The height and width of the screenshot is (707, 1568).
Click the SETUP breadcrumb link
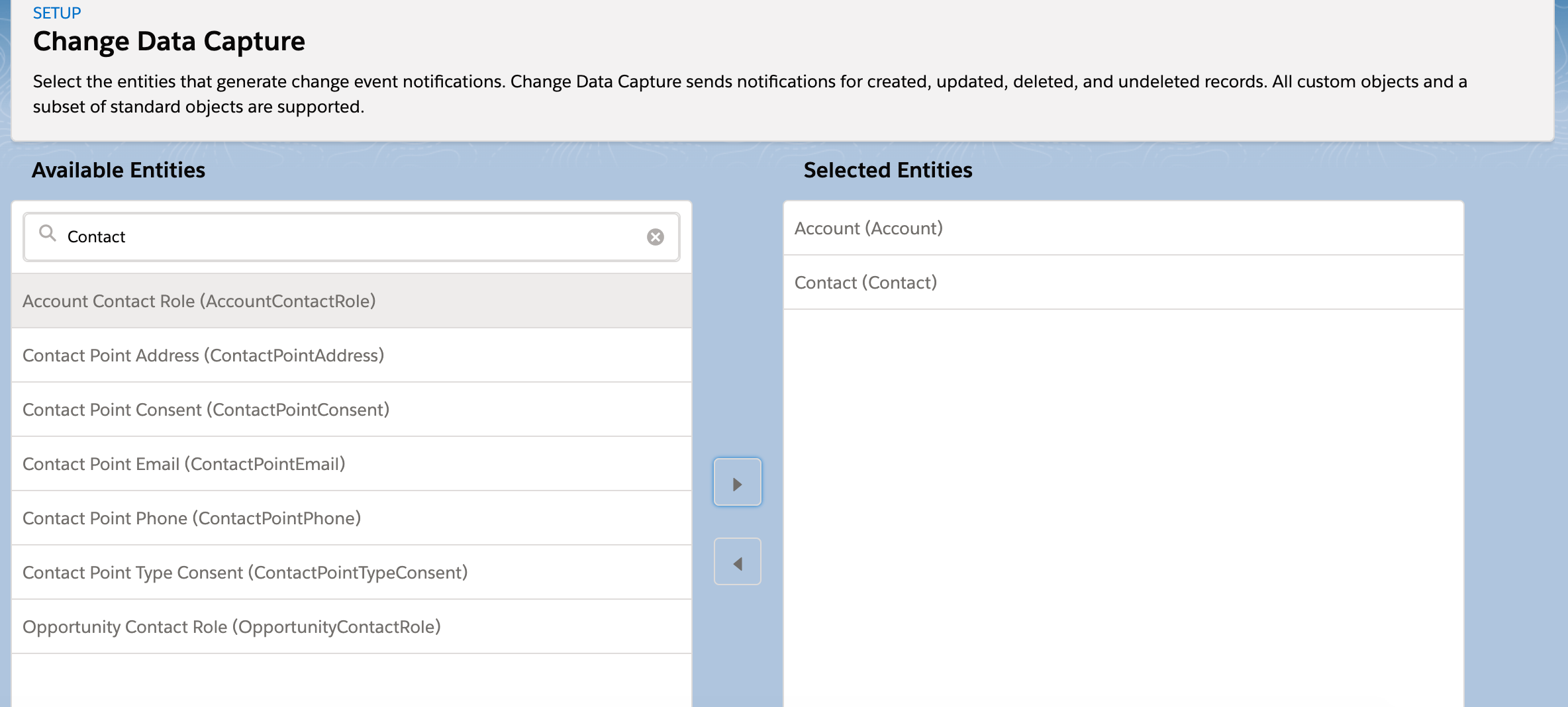pos(57,13)
